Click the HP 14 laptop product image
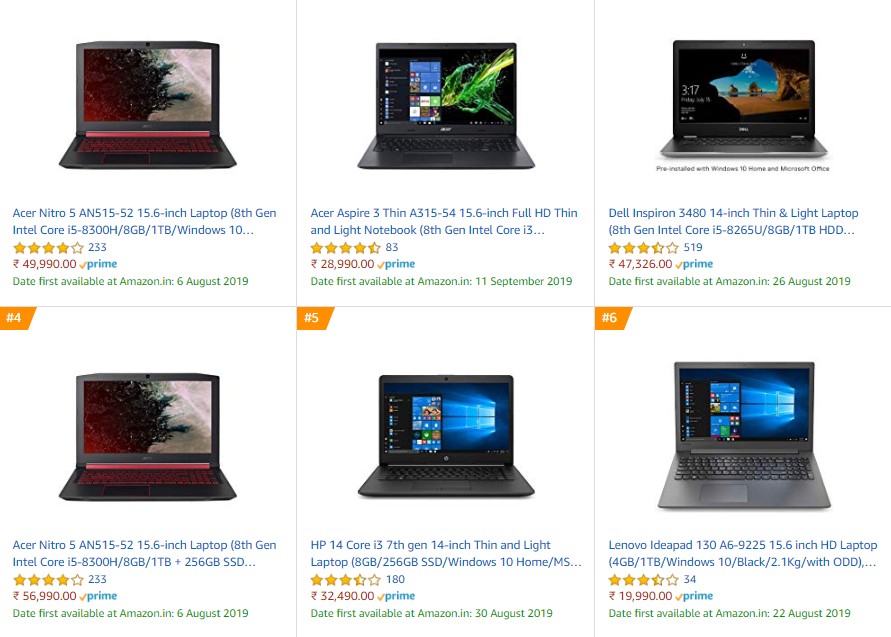Screen dimensions: 891x637 446,436
